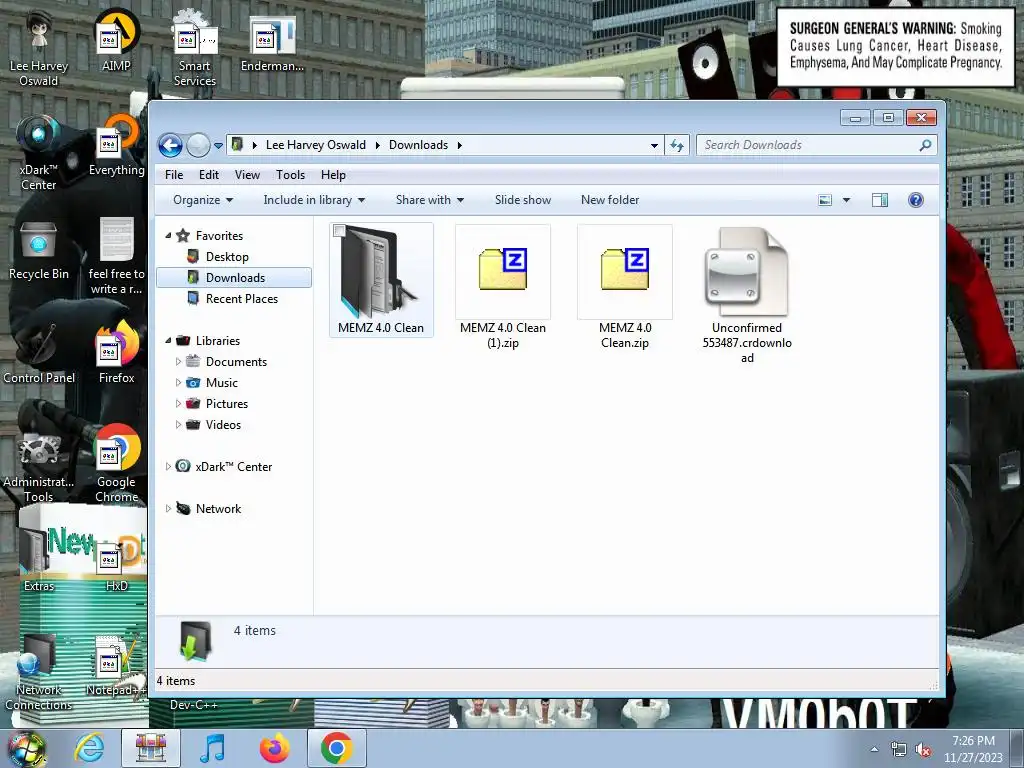
Task: Select Documents library in sidebar
Action: [x=236, y=361]
